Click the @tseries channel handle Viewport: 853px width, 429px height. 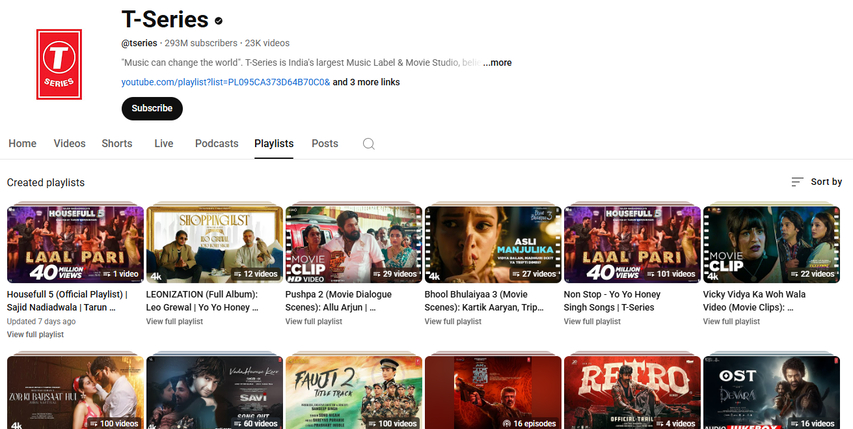point(139,43)
